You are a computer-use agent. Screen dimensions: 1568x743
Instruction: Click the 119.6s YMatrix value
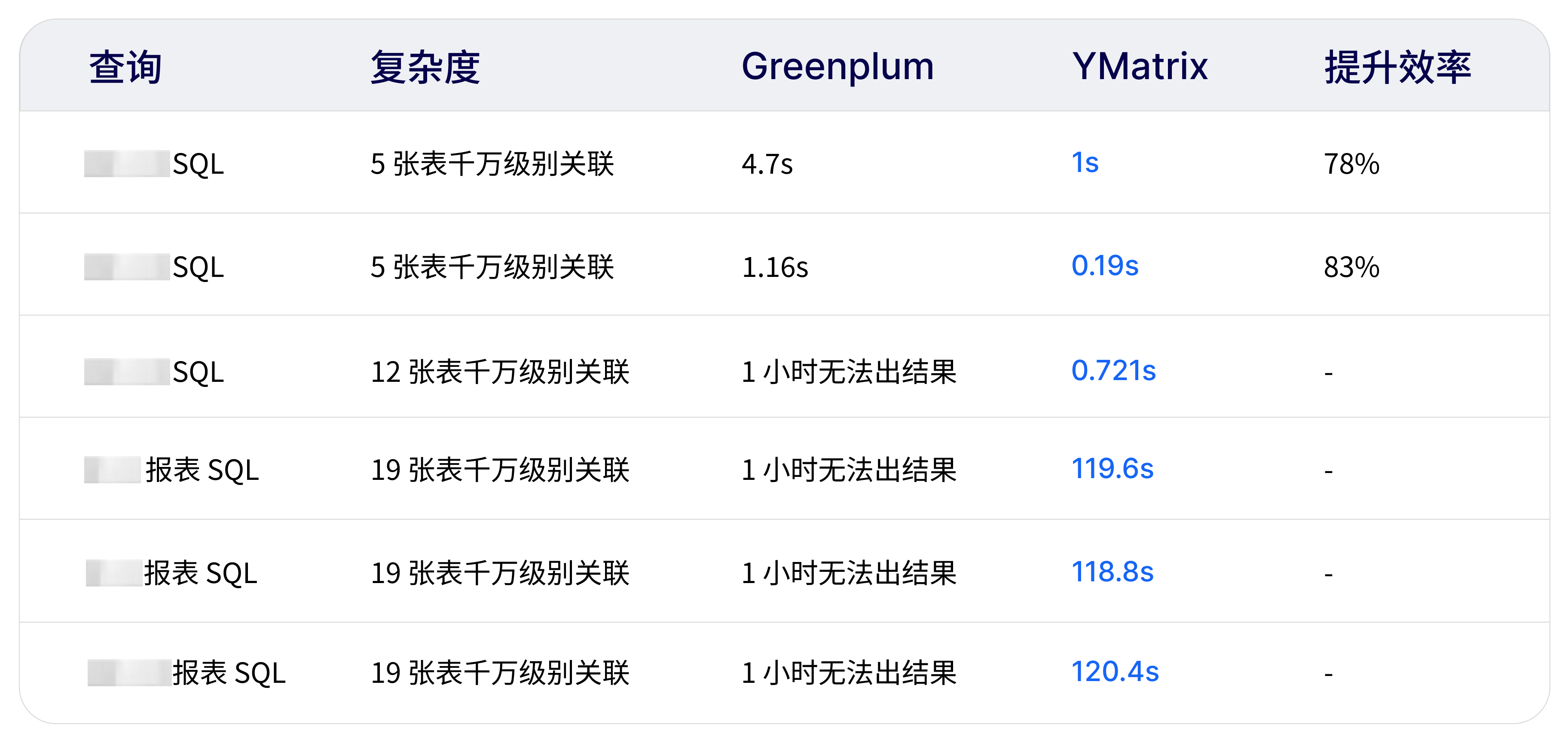(1113, 468)
